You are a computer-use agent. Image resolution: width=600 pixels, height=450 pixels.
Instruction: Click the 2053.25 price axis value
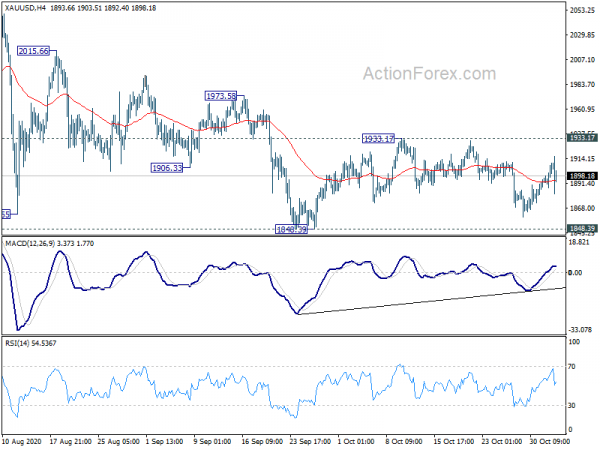point(581,10)
